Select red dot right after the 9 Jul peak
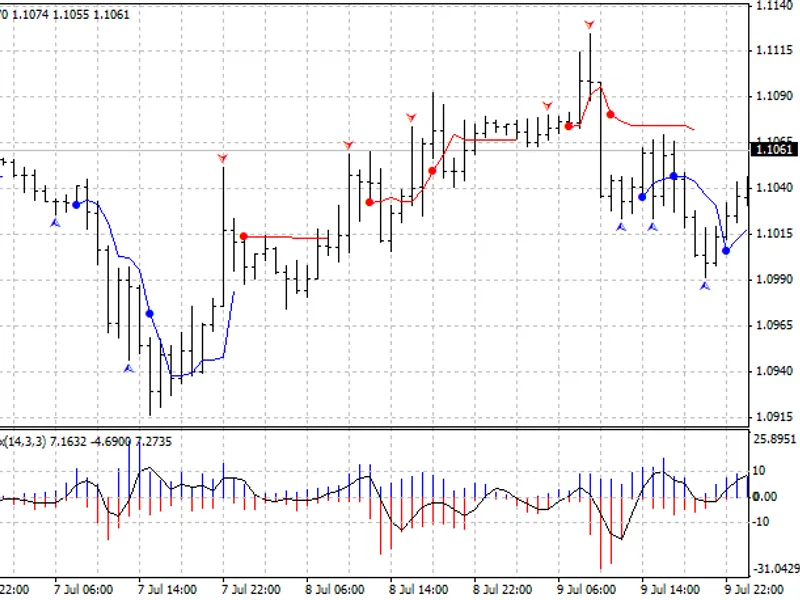The width and height of the screenshot is (800, 600). (611, 115)
